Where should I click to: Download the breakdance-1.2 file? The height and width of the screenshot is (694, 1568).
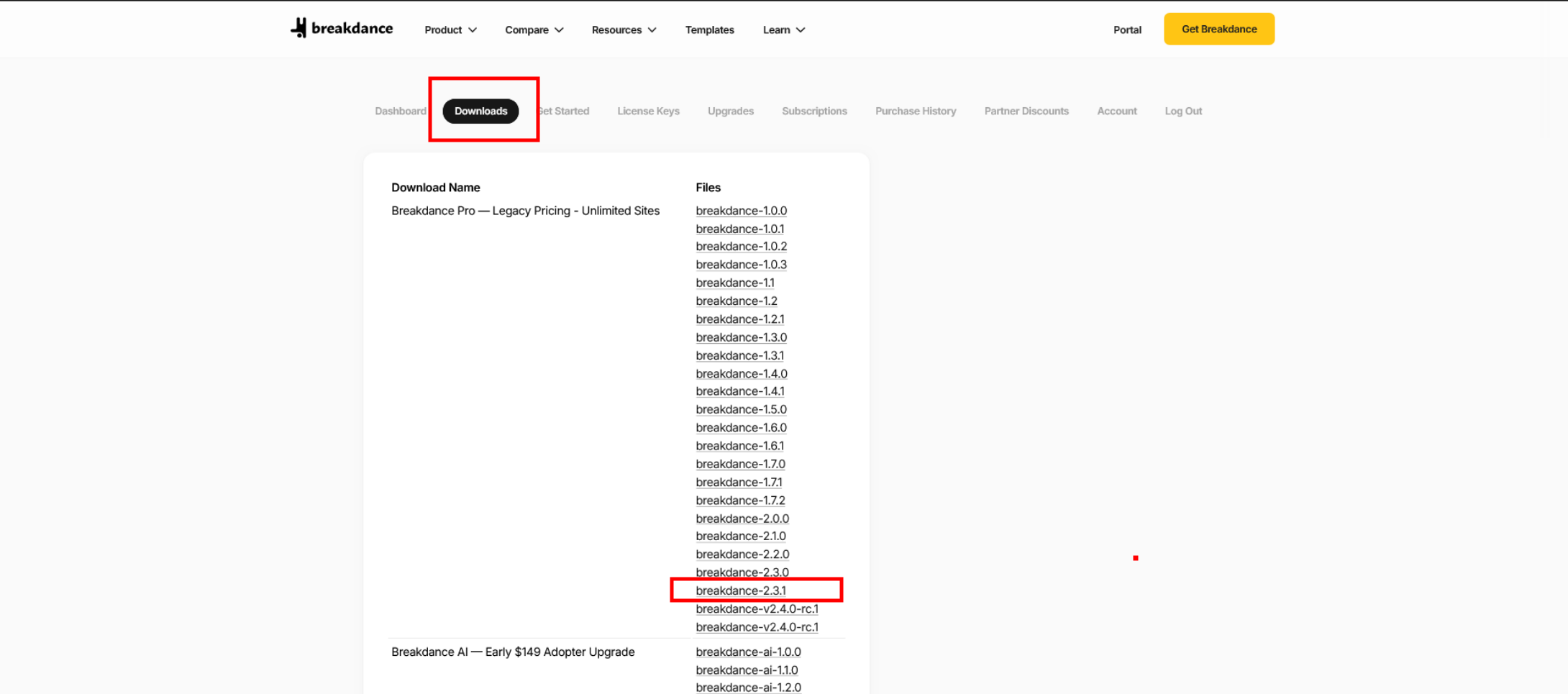[x=737, y=301]
